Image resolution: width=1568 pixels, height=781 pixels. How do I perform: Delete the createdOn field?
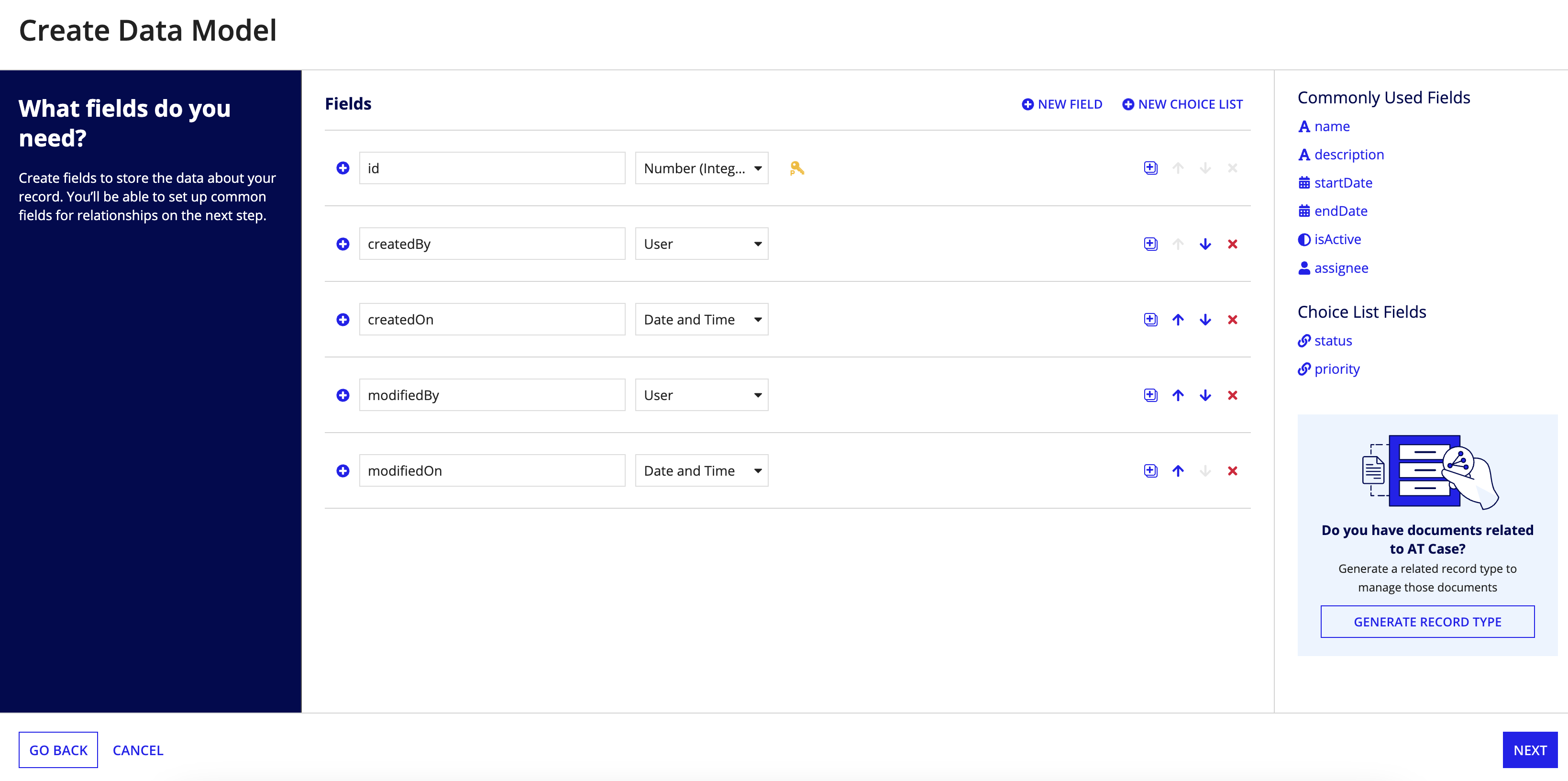(x=1233, y=319)
